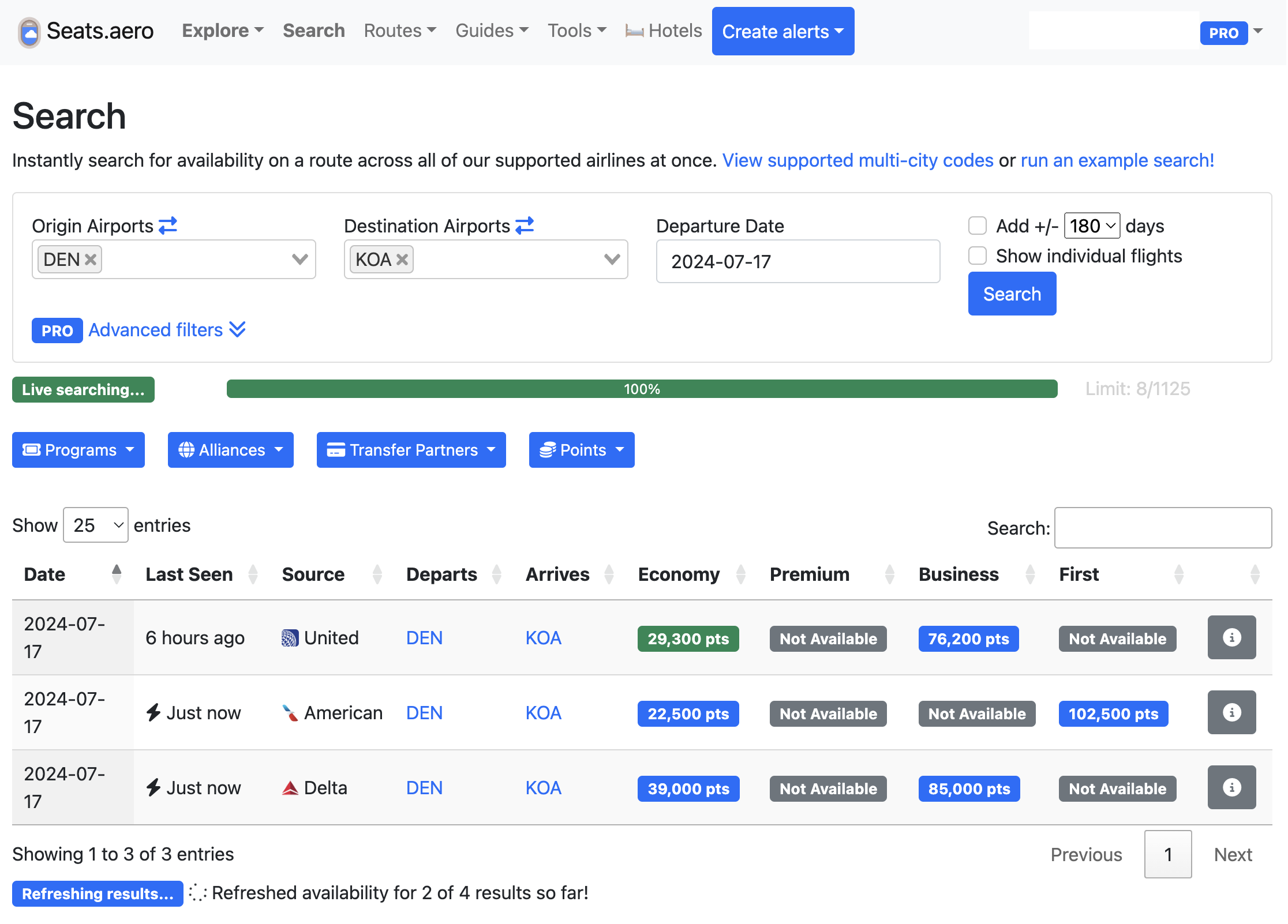Remove the KOA destination tag
Screen dimensions: 1288x924
[x=402, y=260]
